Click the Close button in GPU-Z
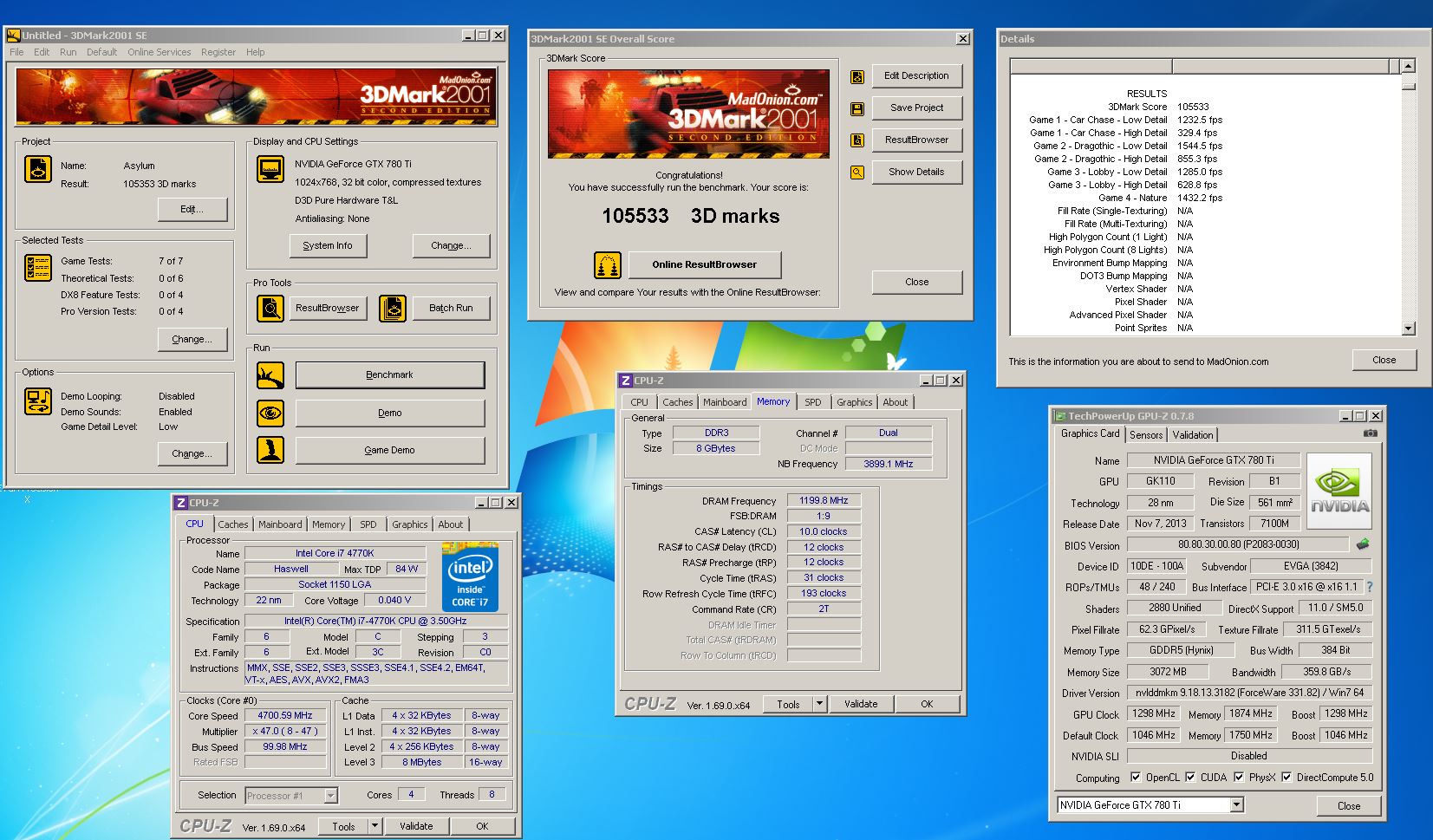Image resolution: width=1433 pixels, height=840 pixels. (1349, 805)
